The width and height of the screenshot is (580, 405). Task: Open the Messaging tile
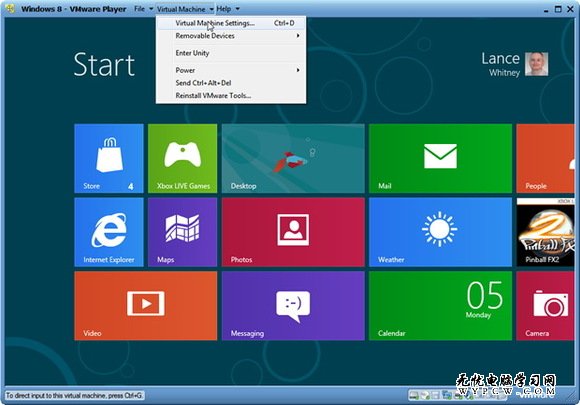click(x=293, y=306)
